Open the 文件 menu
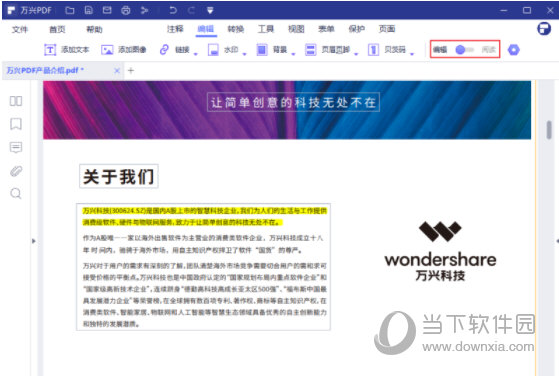This screenshot has height=376, width=559. pyautogui.click(x=20, y=29)
